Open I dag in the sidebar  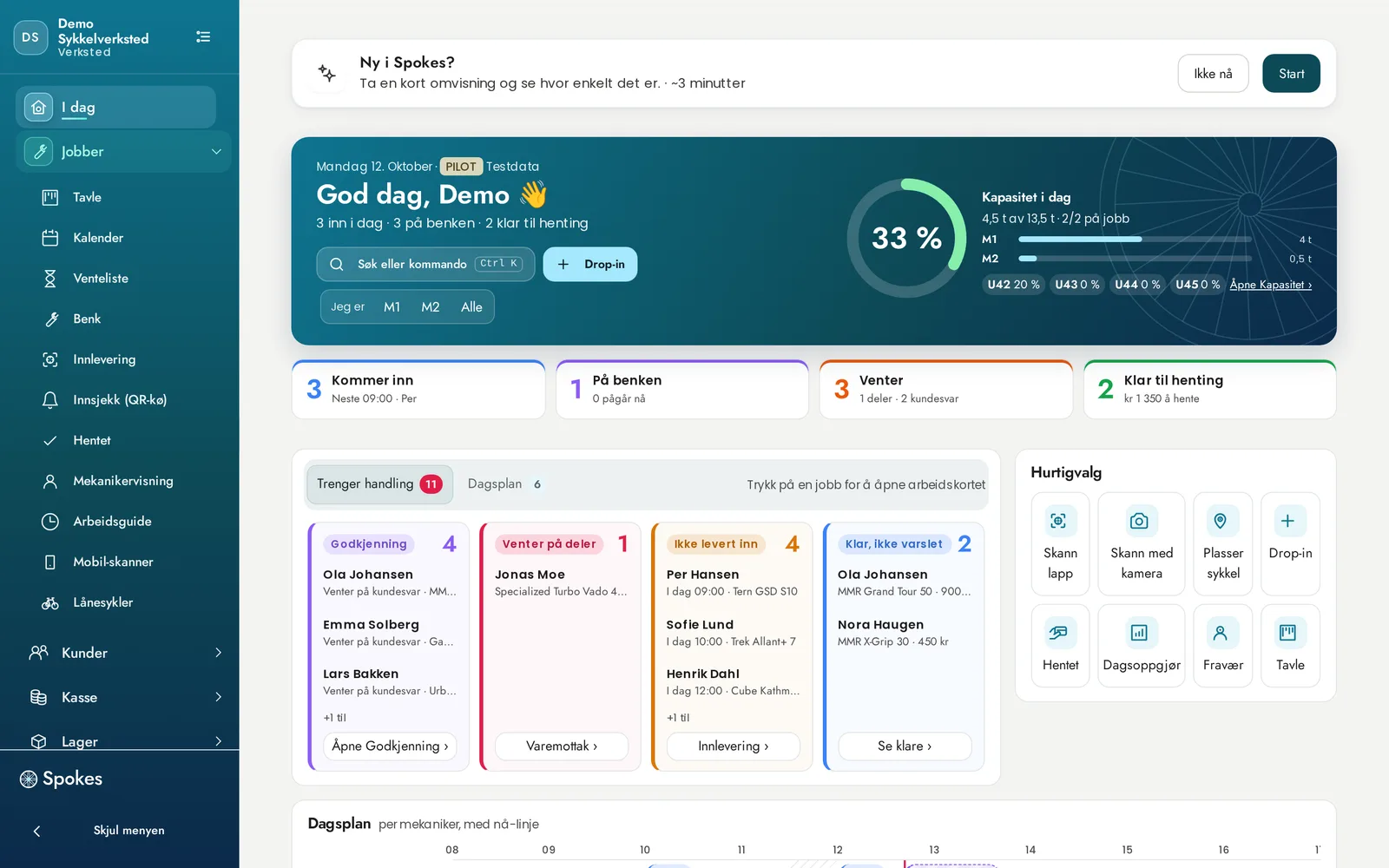coord(115,108)
